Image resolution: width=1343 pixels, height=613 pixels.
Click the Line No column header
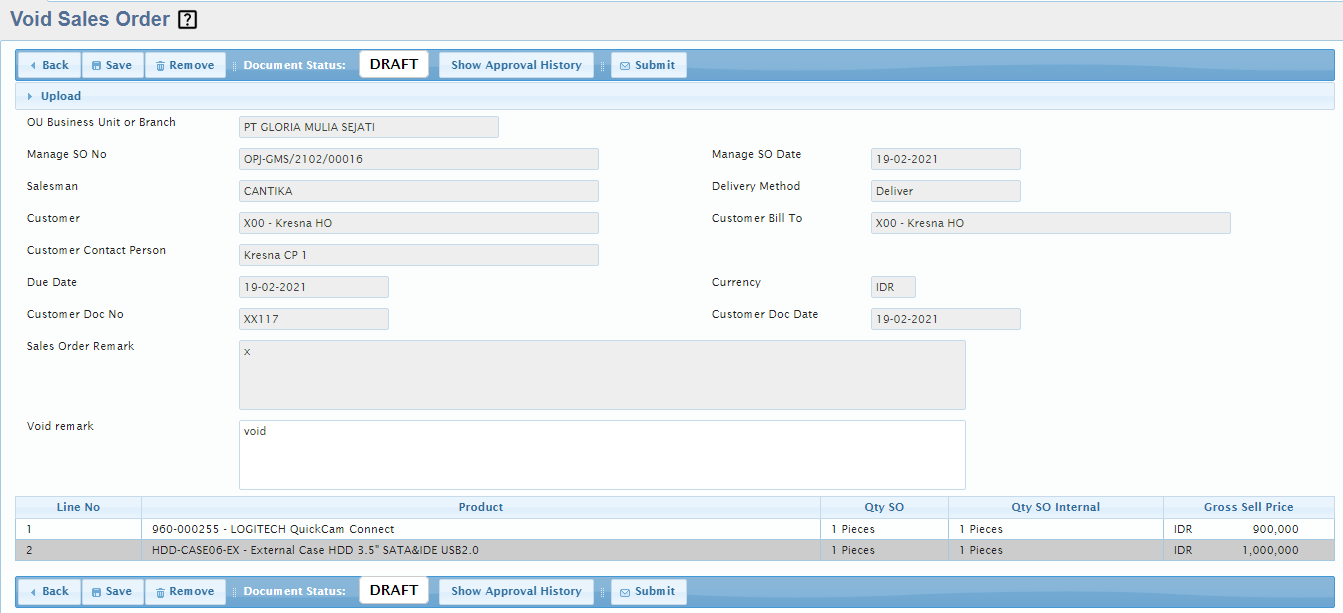pyautogui.click(x=79, y=507)
